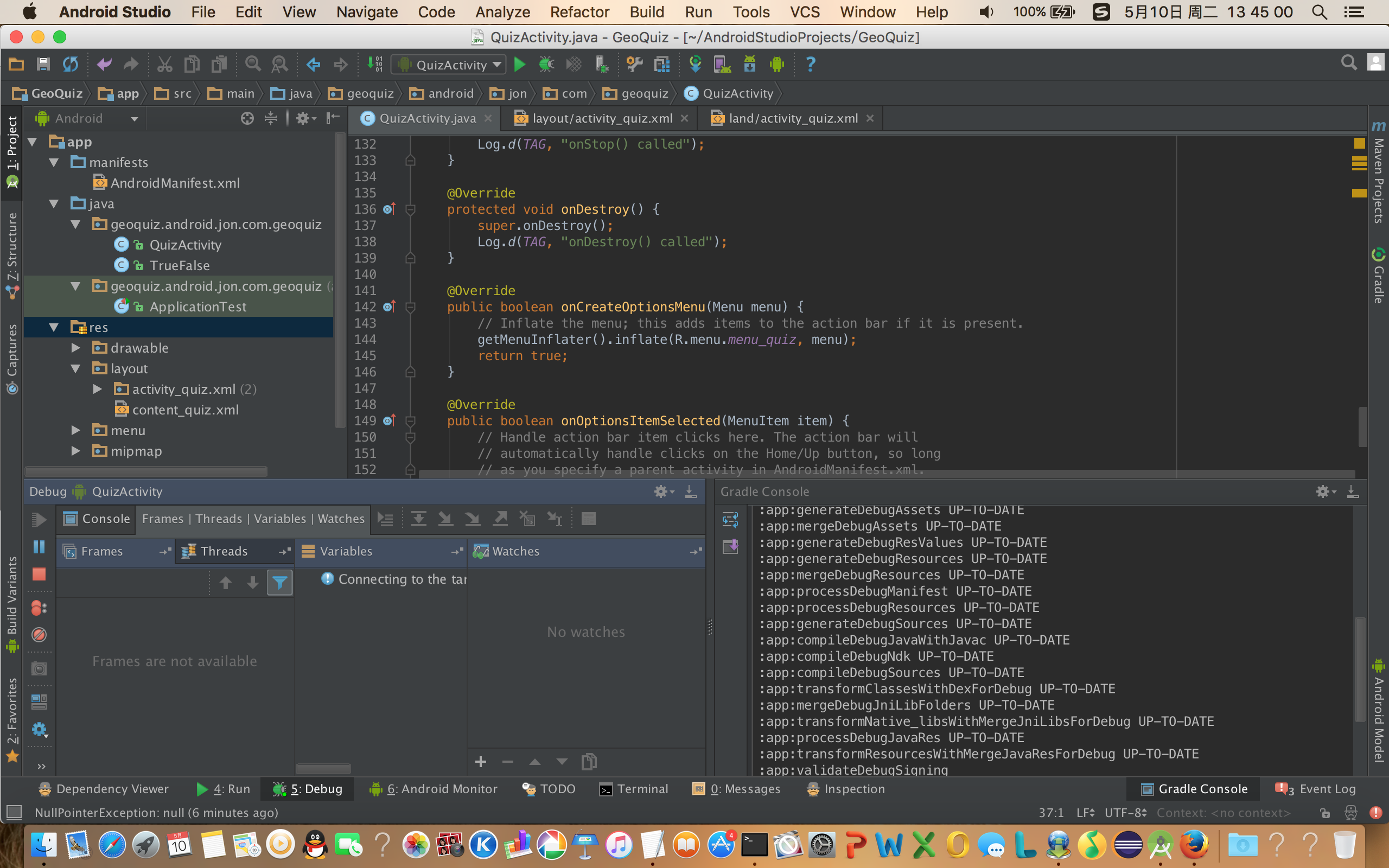Toggle the threads filter funnel button
Viewport: 1389px width, 868px height.
(280, 583)
